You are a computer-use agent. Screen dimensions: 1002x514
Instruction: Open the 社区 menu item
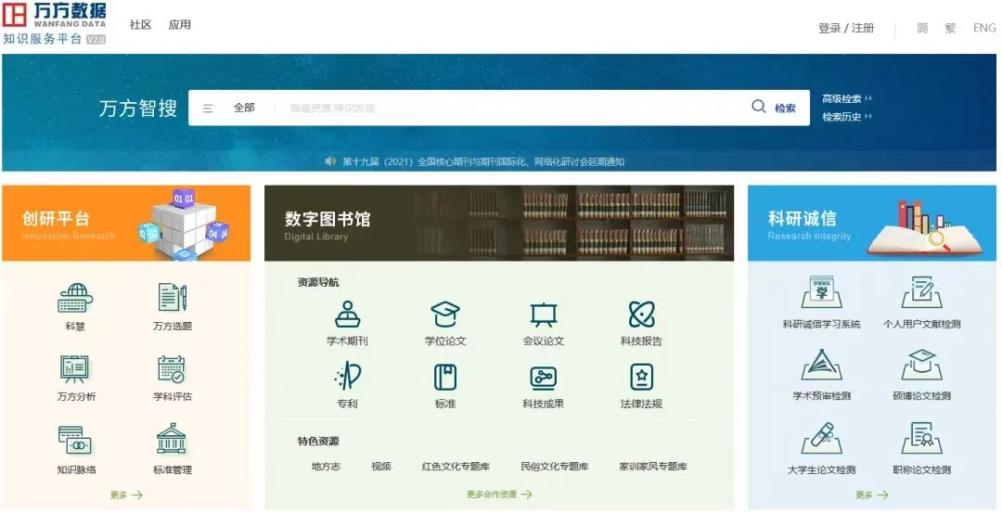click(x=140, y=25)
